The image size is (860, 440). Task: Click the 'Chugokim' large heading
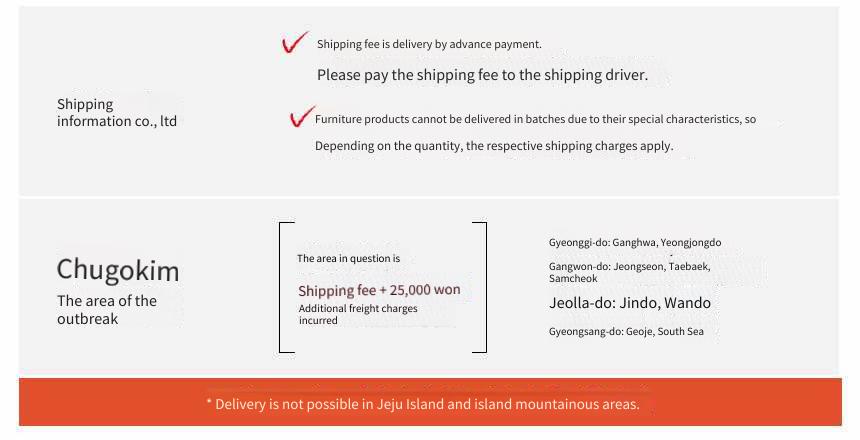coord(118,270)
